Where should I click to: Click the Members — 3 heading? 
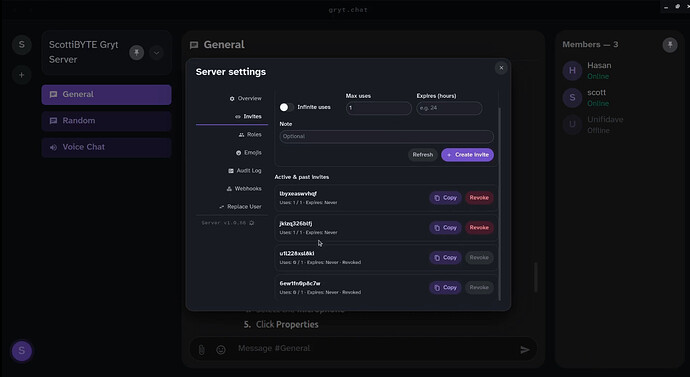point(590,44)
